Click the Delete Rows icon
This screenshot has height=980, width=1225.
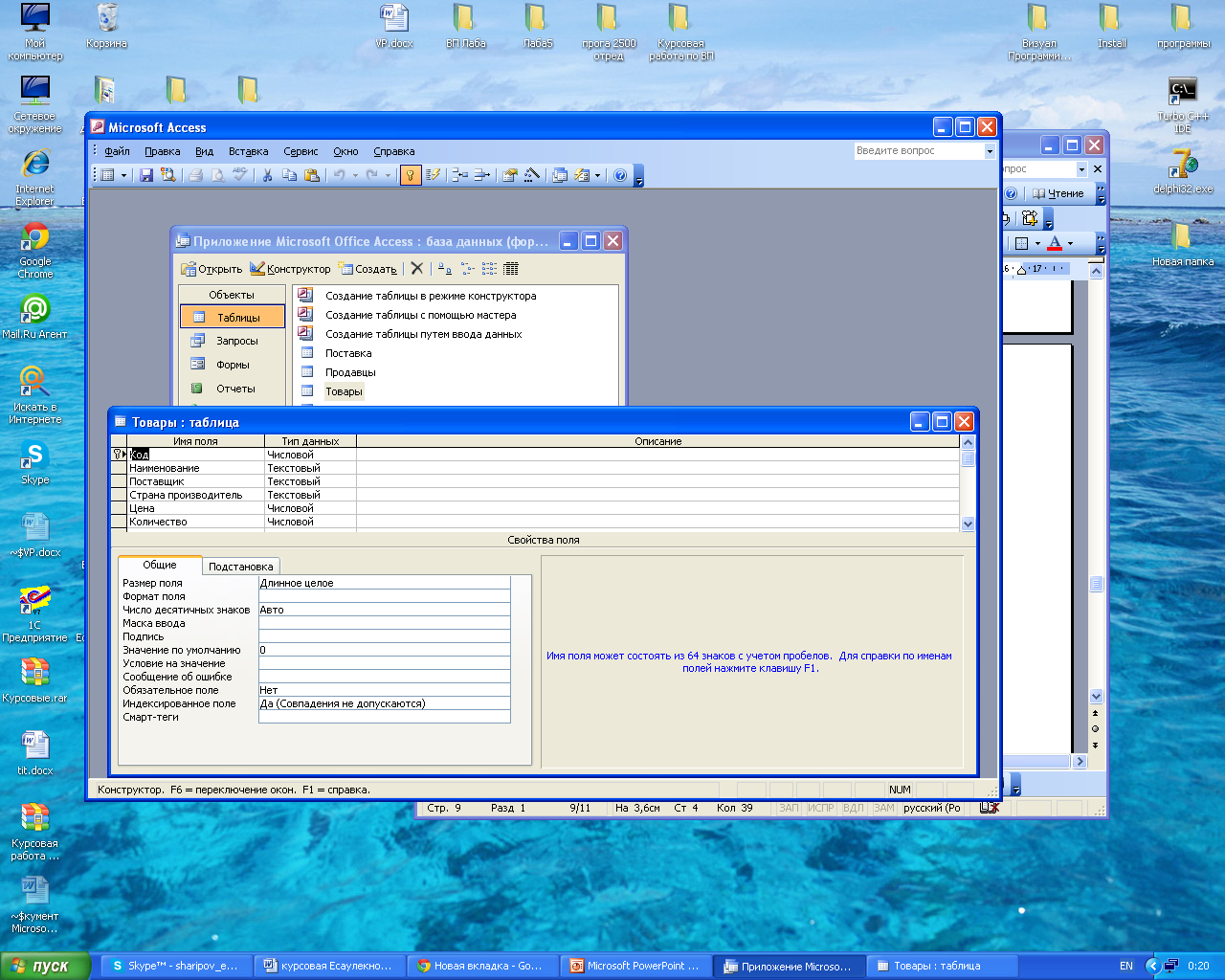point(481,175)
